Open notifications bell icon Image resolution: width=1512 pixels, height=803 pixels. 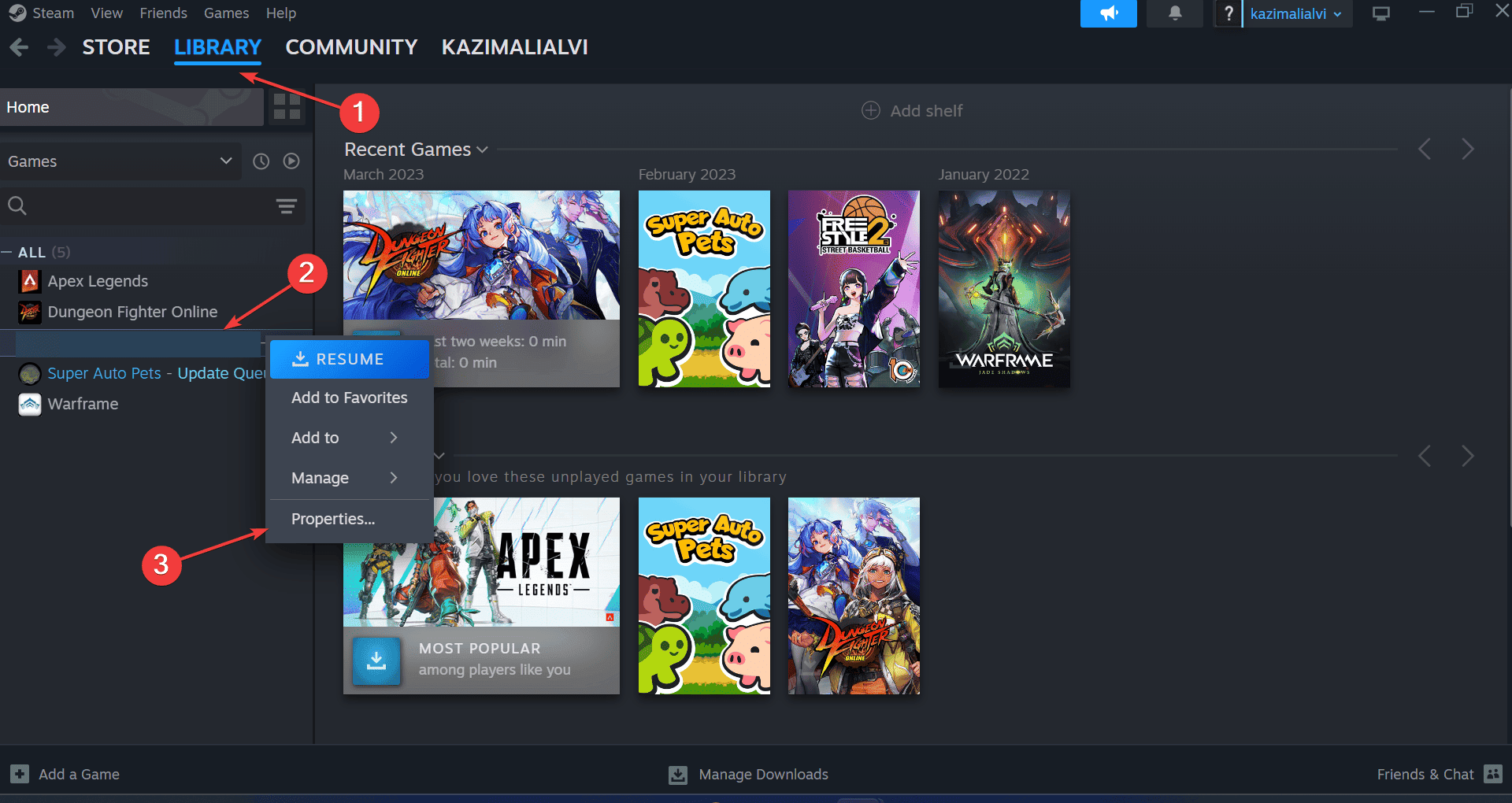[1174, 13]
